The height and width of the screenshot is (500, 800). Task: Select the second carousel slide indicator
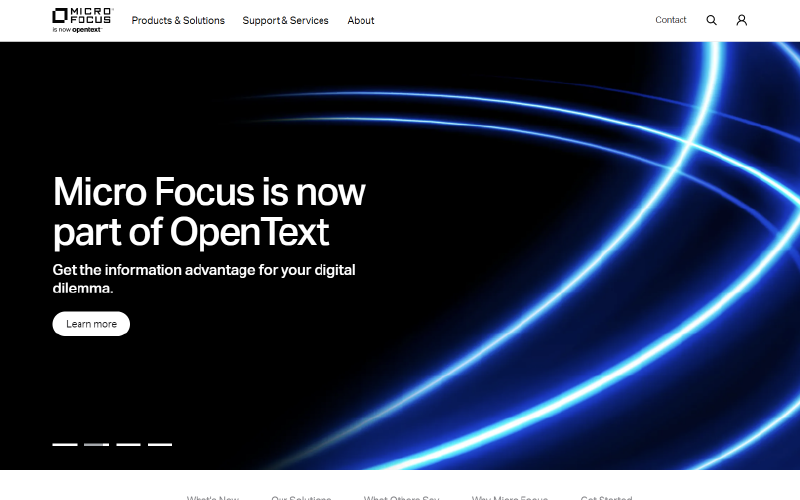point(96,444)
